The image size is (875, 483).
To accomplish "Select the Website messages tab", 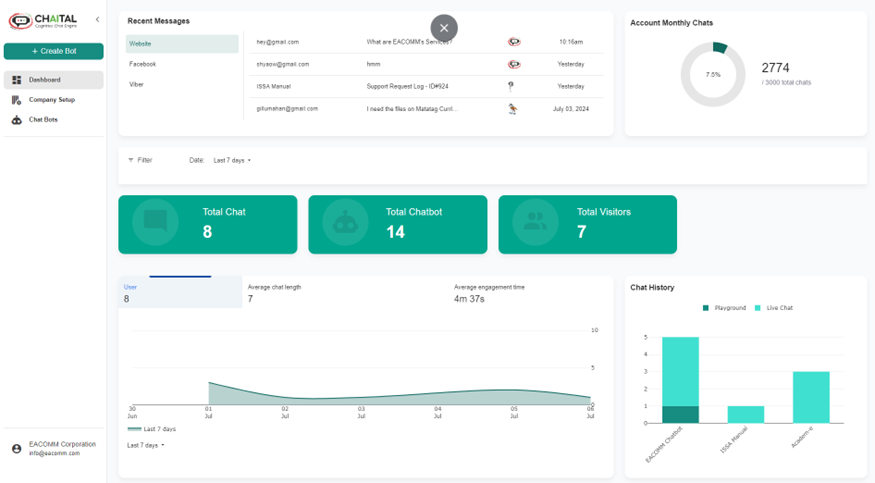I will coord(182,44).
